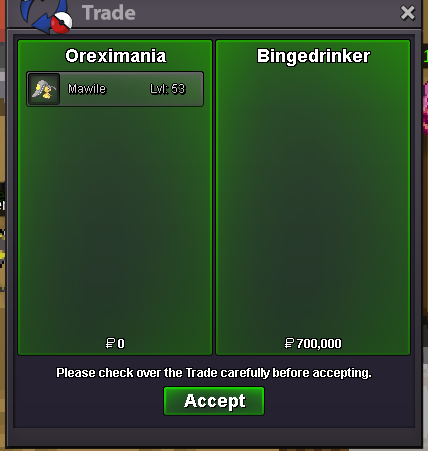
Task: Click the Trade window title text
Action: coord(109,13)
